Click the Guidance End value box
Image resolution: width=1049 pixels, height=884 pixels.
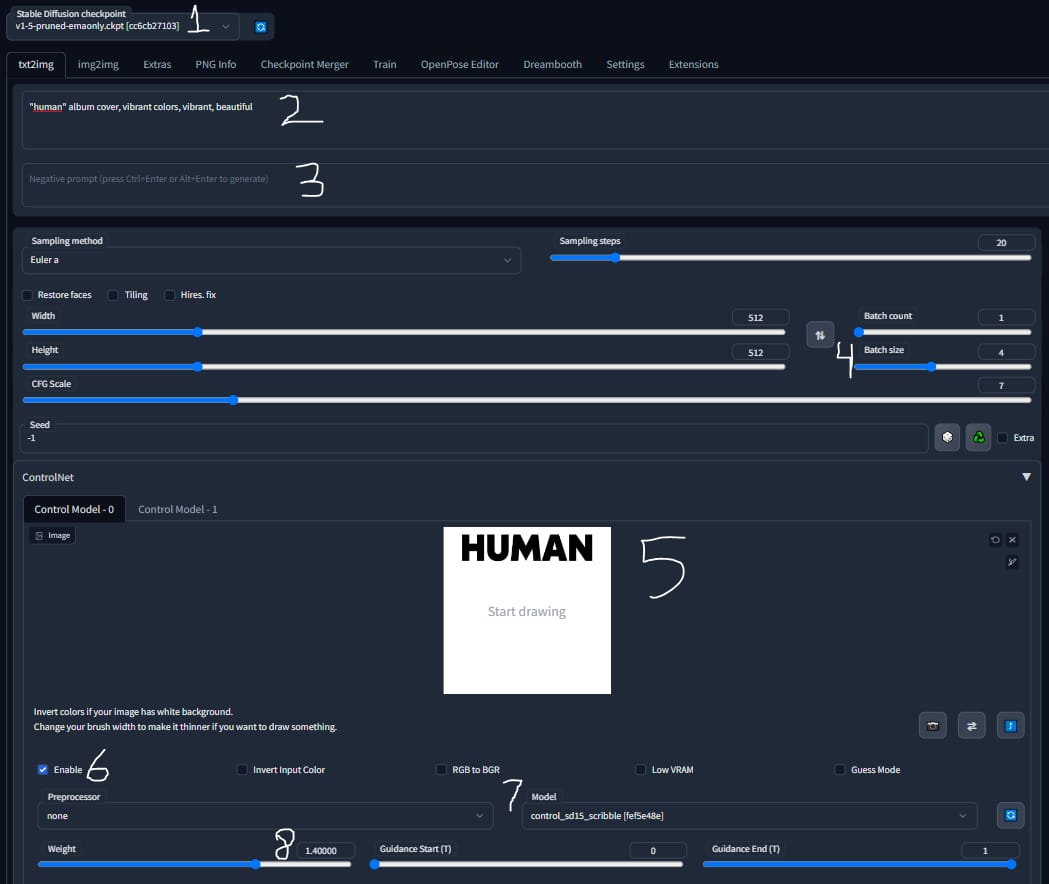click(x=990, y=851)
